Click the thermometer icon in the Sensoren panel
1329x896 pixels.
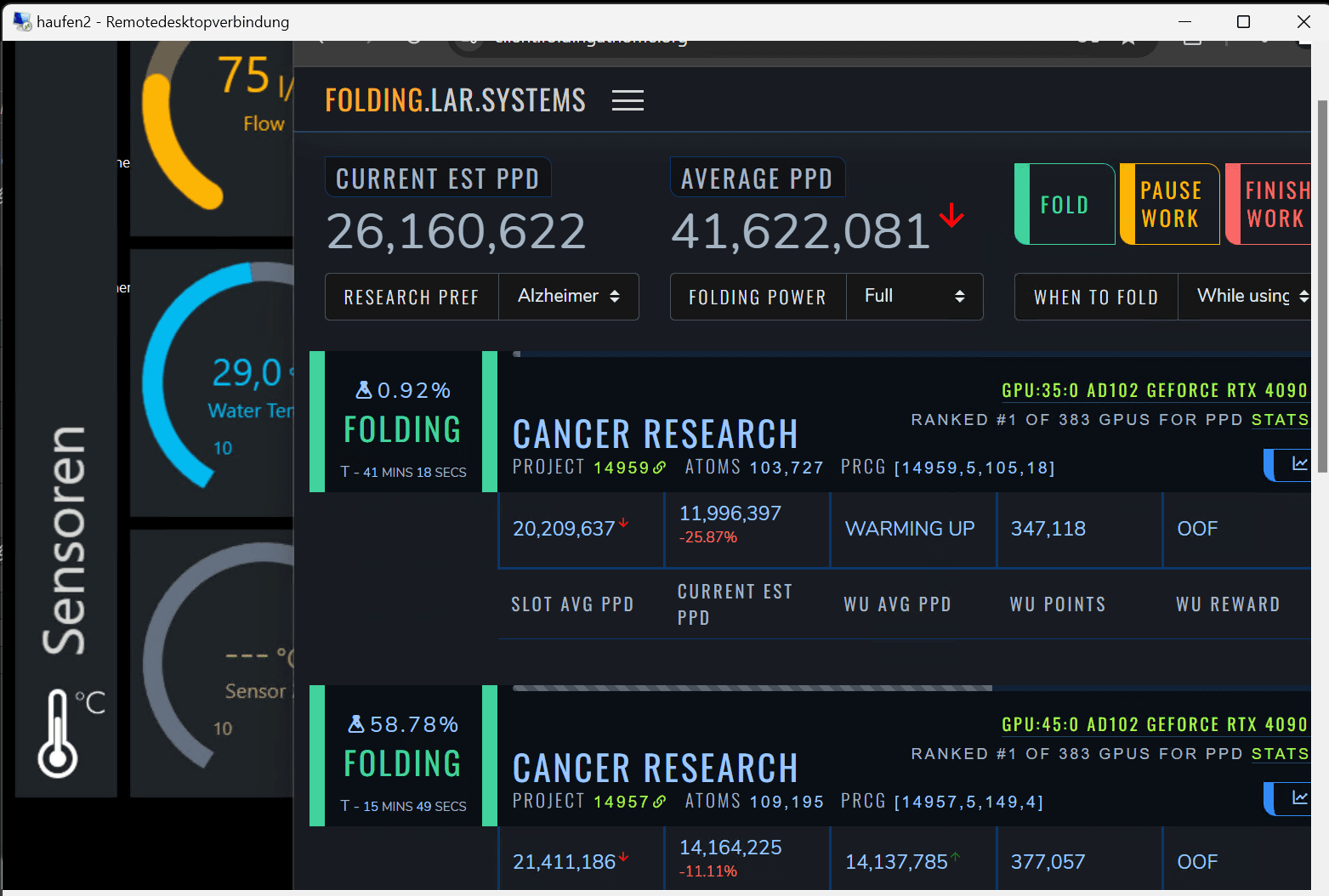pyautogui.click(x=57, y=733)
